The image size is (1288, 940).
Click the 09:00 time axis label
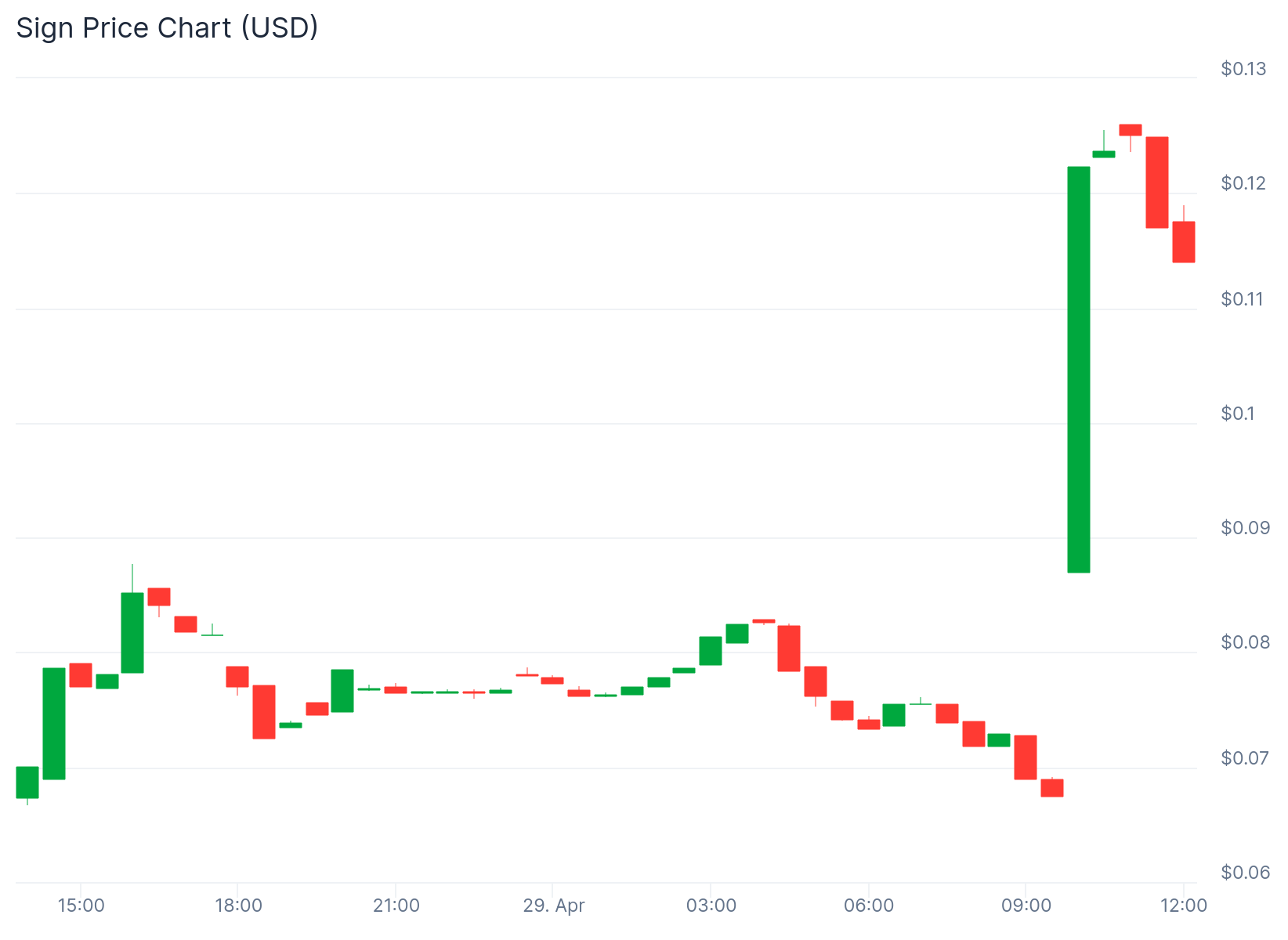point(1026,906)
